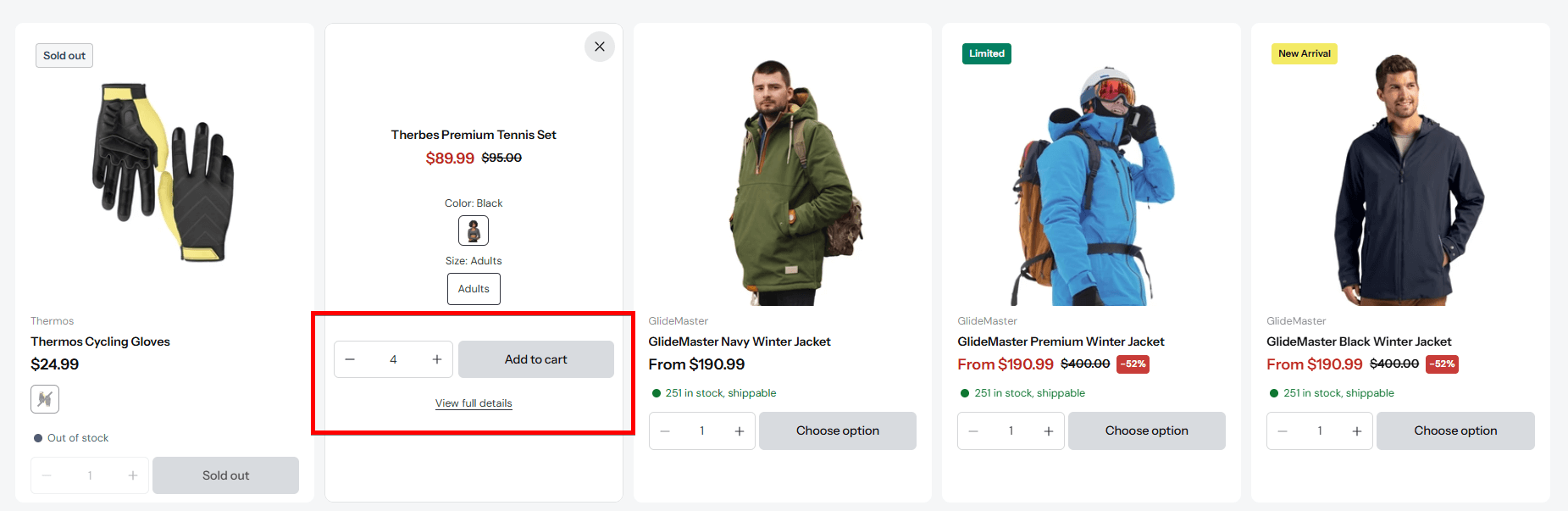Open View full details link
The image size is (1568, 511).
pyautogui.click(x=474, y=403)
